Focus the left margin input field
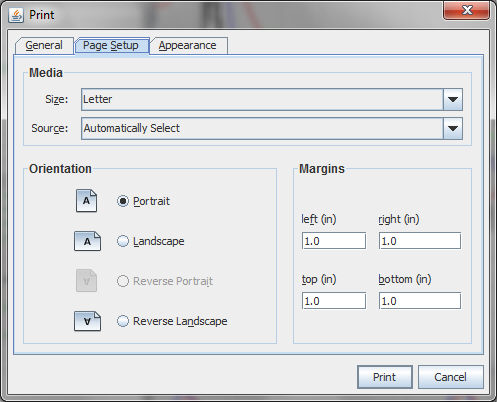The height and width of the screenshot is (402, 497). (x=334, y=241)
